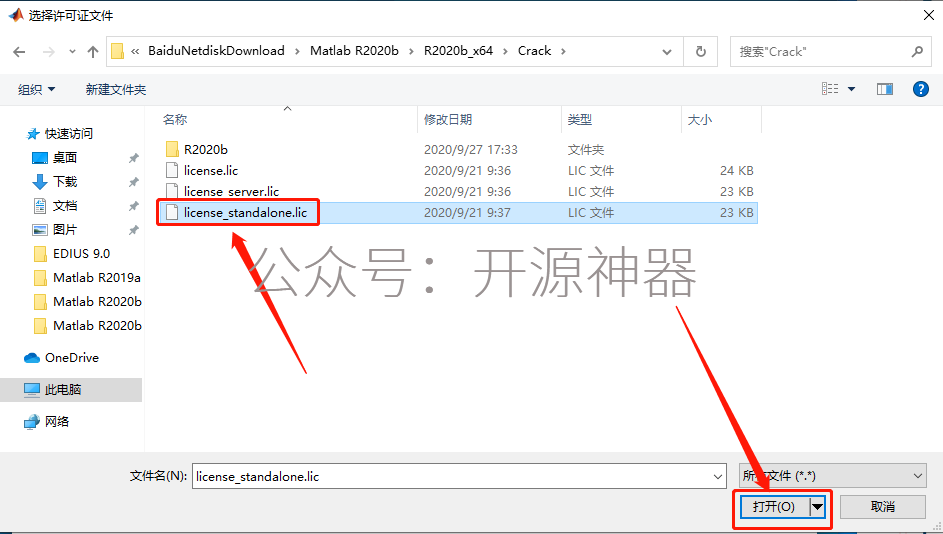Click Matlab R2020b in the address path

pos(354,51)
